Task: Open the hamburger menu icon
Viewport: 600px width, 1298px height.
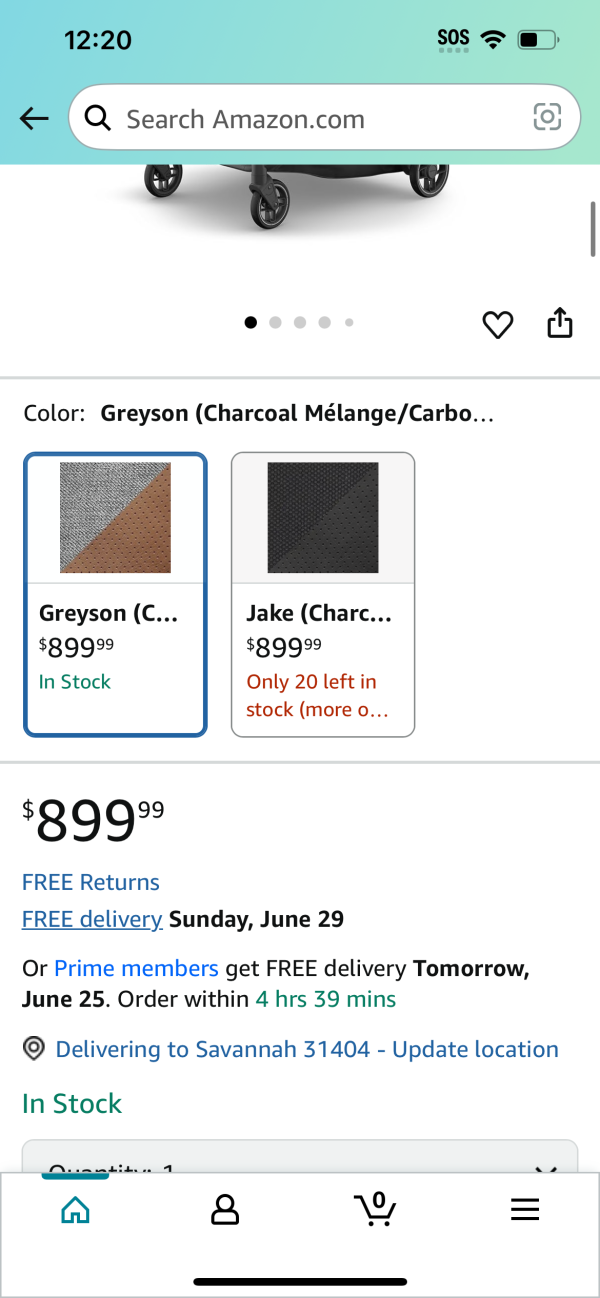Action: click(525, 1210)
